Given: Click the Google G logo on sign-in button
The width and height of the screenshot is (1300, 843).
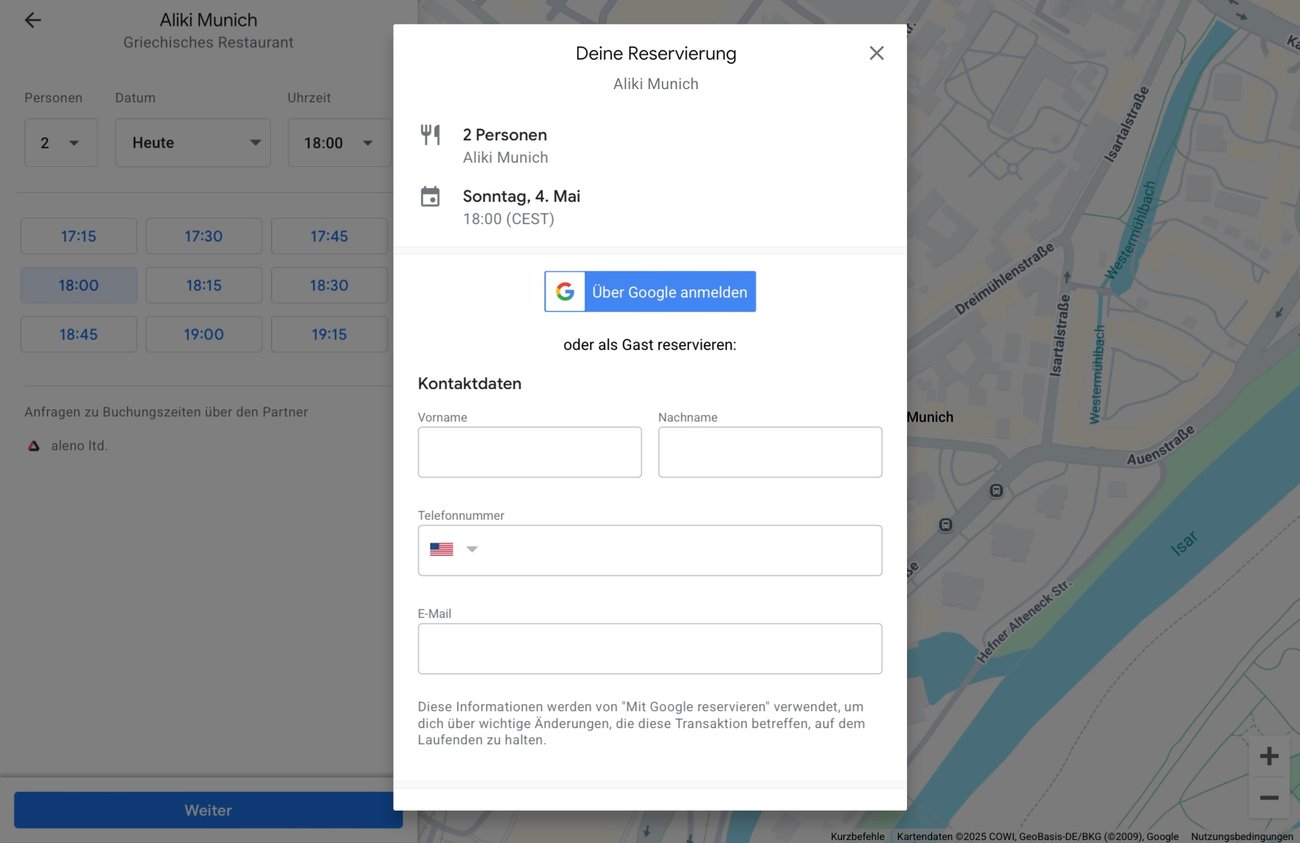Looking at the screenshot, I should (x=564, y=291).
